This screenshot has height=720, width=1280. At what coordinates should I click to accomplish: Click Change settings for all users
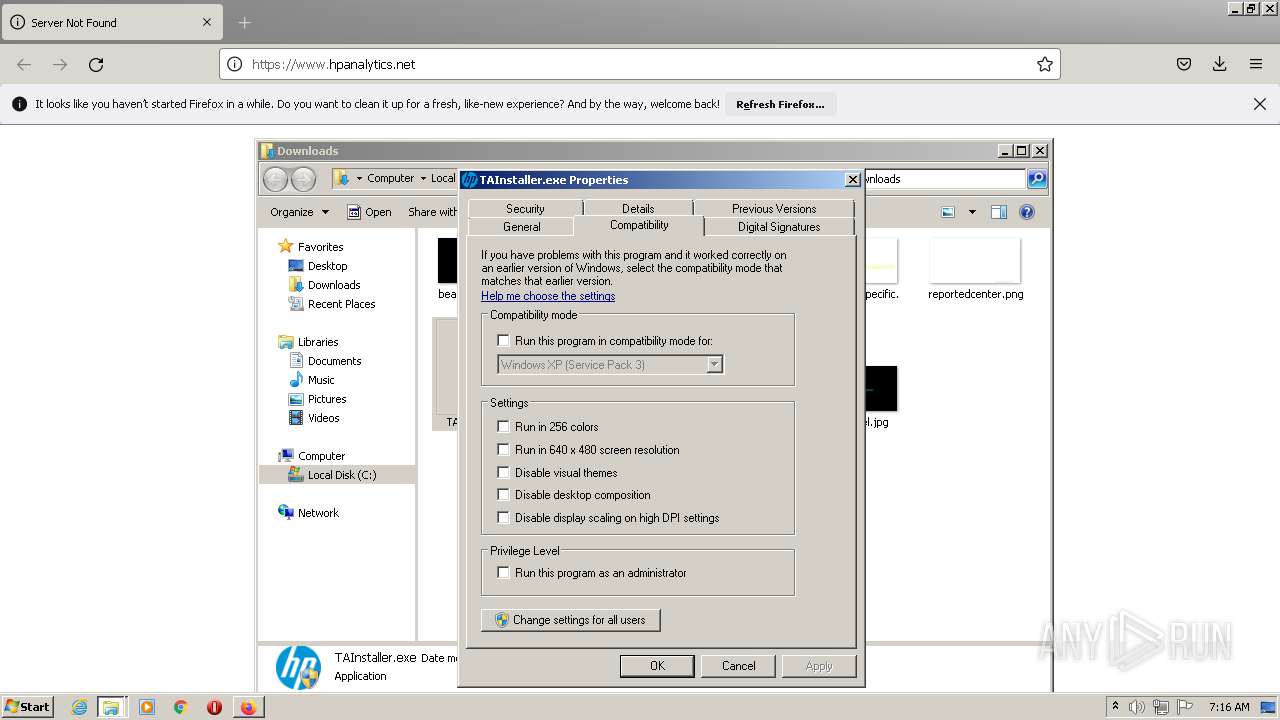[x=571, y=620]
